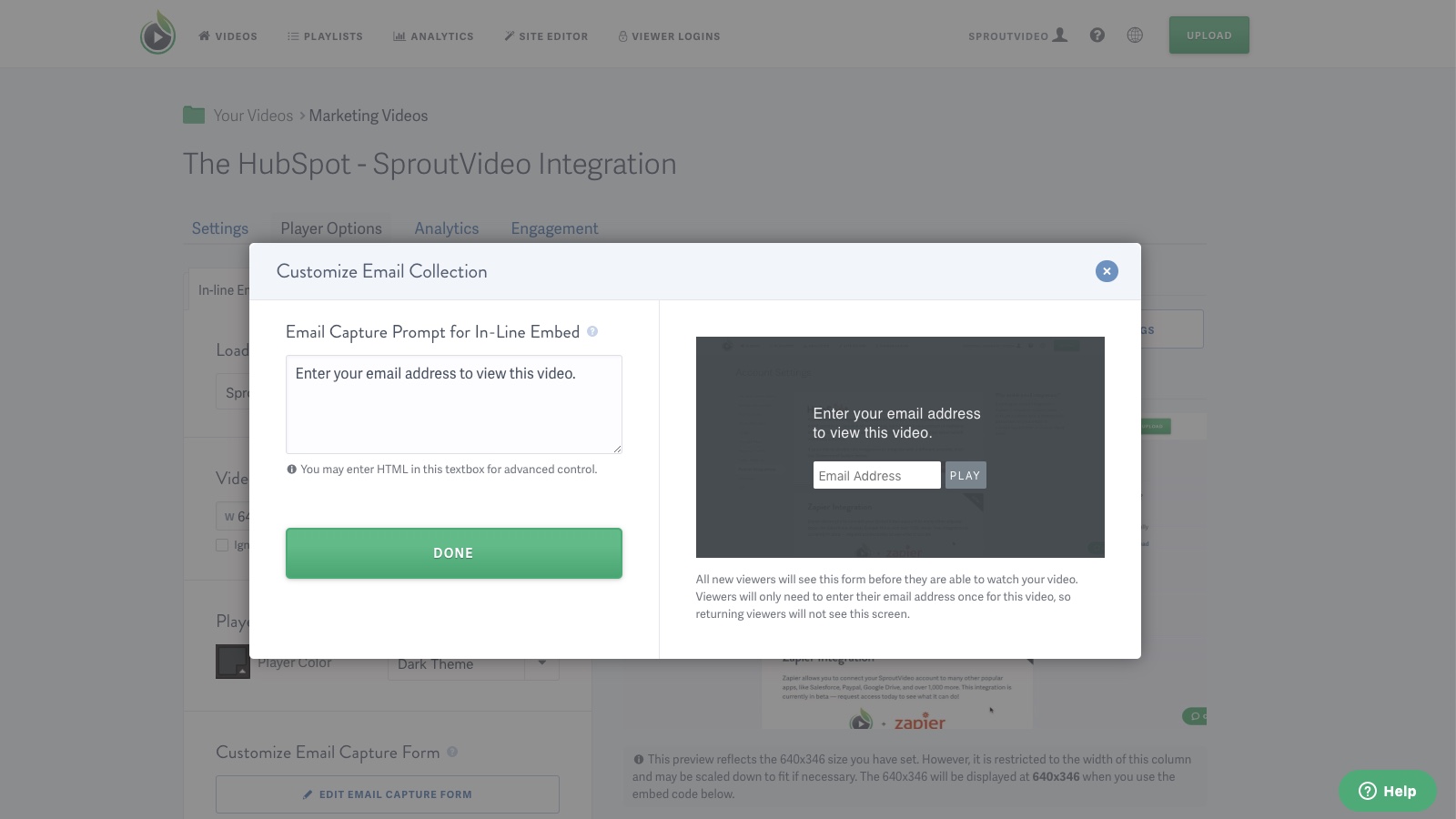Toggle the Ignore checkbox under video dimensions
The image size is (1456, 819).
pyautogui.click(x=221, y=545)
